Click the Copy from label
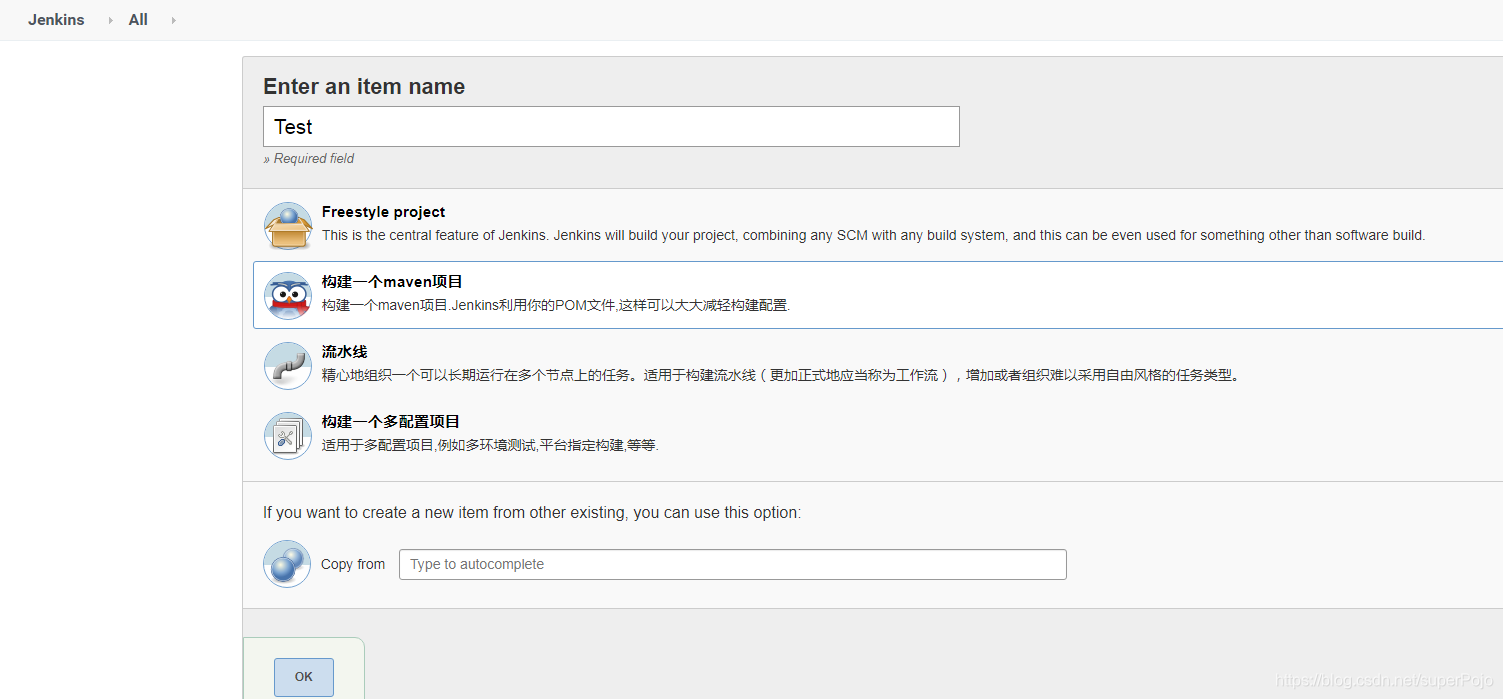The height and width of the screenshot is (699, 1503). click(x=353, y=564)
